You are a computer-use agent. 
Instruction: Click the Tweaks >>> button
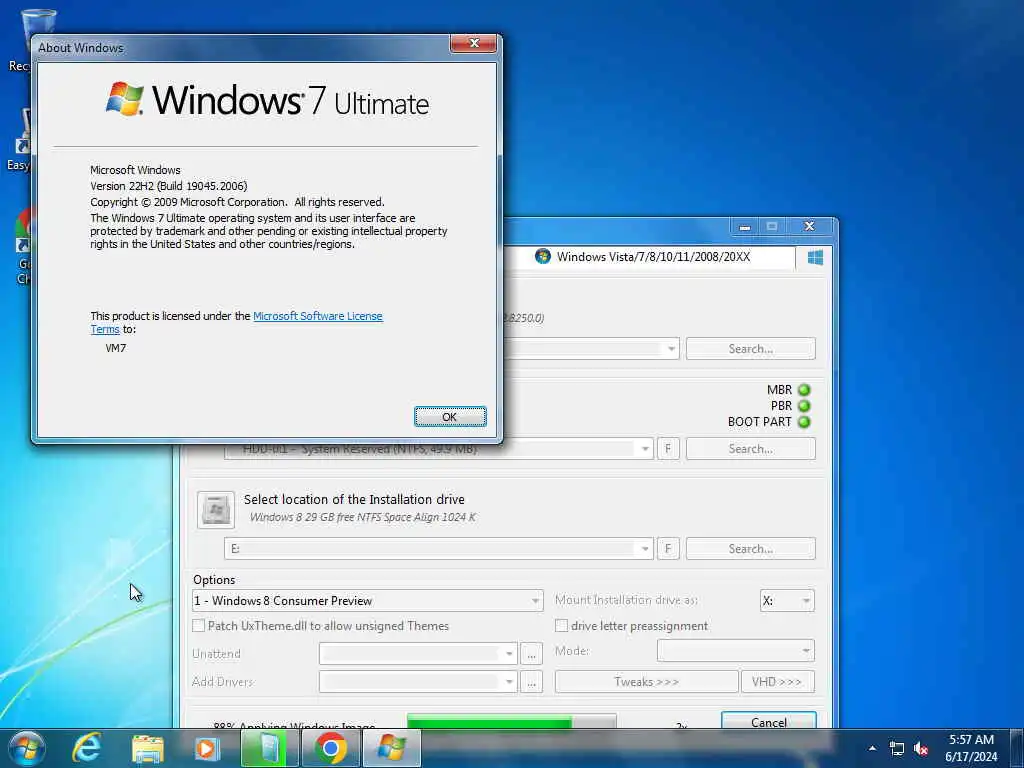coord(647,682)
